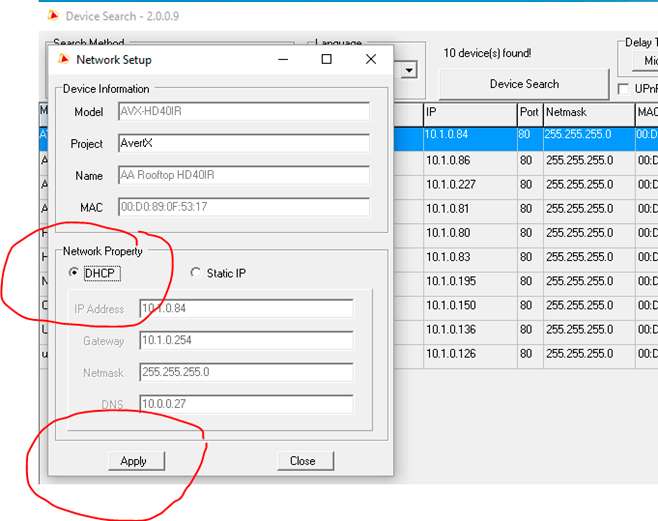Toggle the UPnP checkbox
Screen dimensions: 658x521
click(623, 89)
